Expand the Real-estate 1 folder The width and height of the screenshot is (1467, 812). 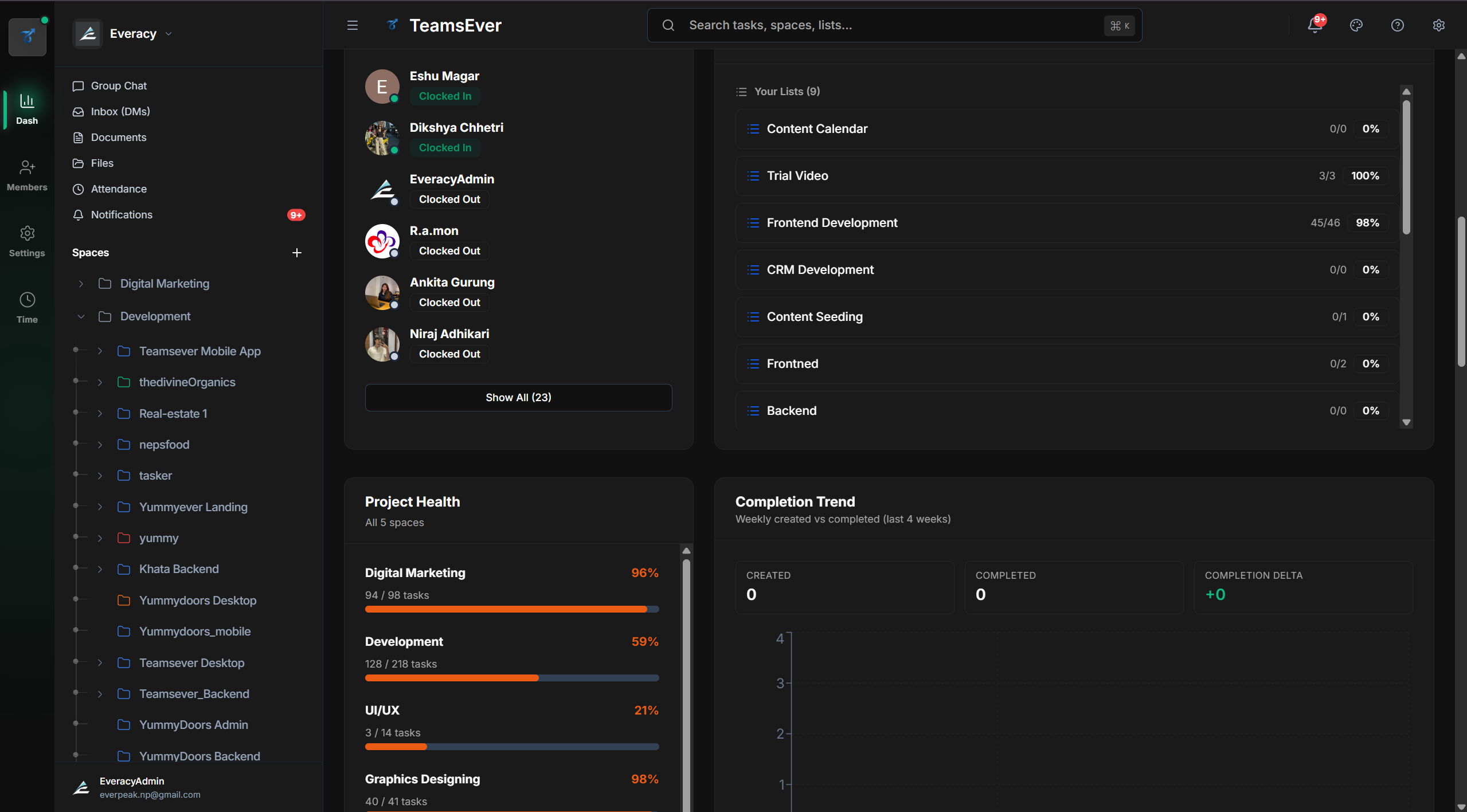point(100,414)
